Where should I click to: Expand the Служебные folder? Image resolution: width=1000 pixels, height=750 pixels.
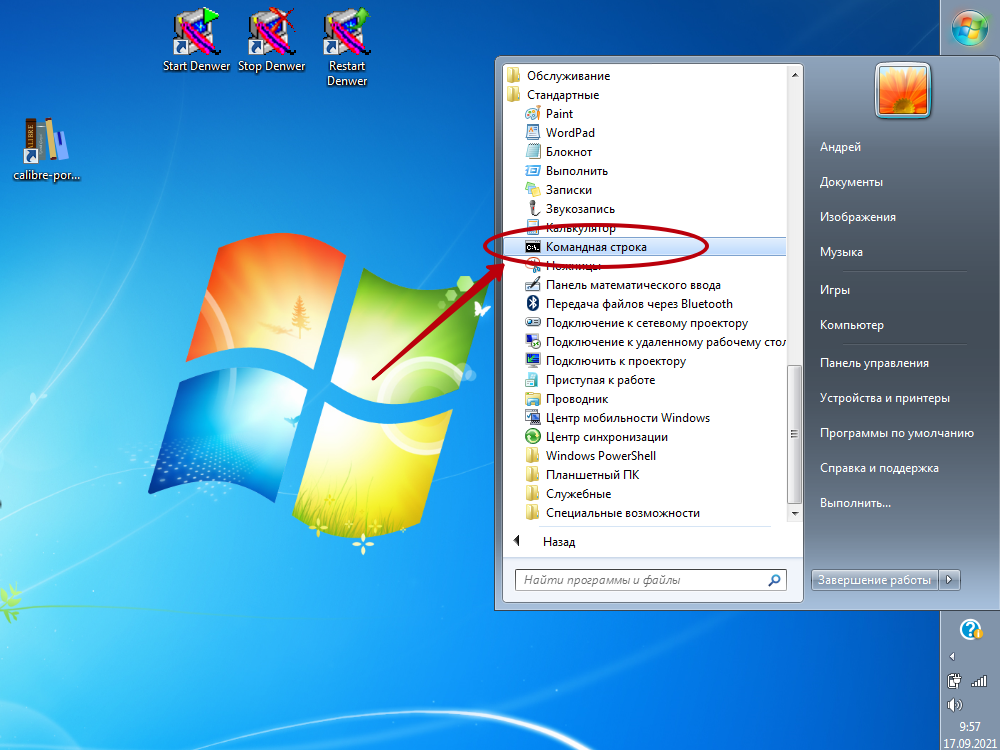578,494
